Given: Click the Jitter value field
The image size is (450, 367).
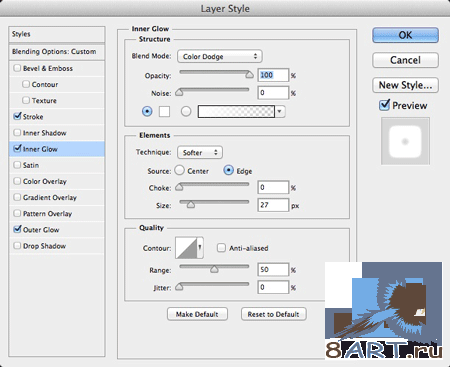Looking at the screenshot, I should (273, 287).
